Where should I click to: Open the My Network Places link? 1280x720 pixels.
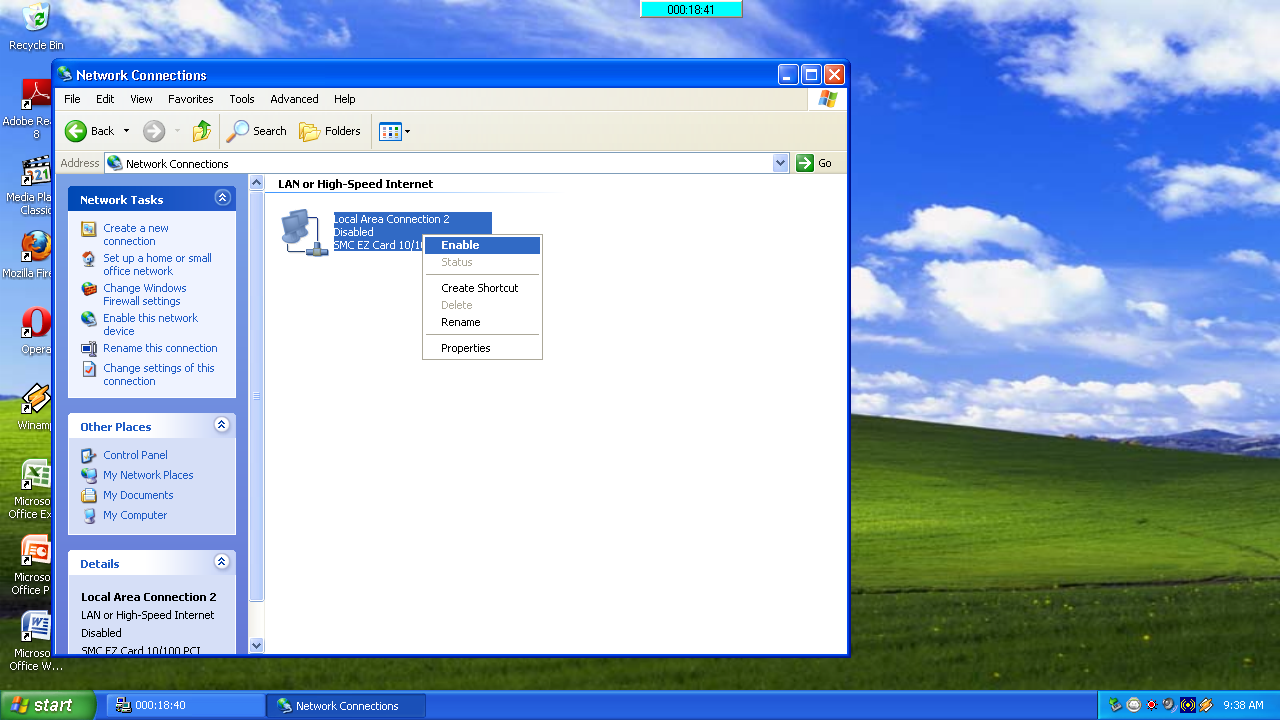[x=148, y=475]
